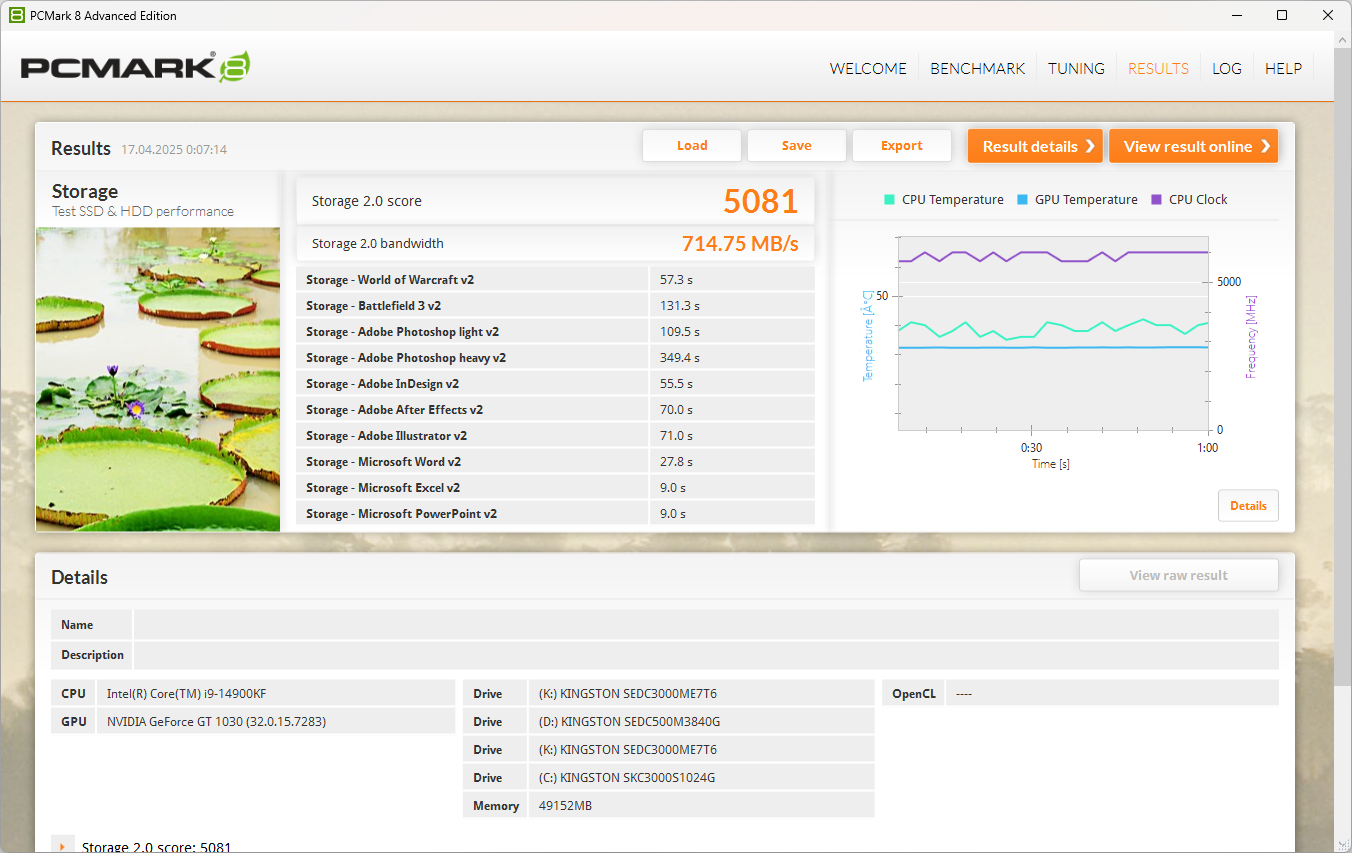
Task: Go to the TUNING tab
Action: (1076, 69)
